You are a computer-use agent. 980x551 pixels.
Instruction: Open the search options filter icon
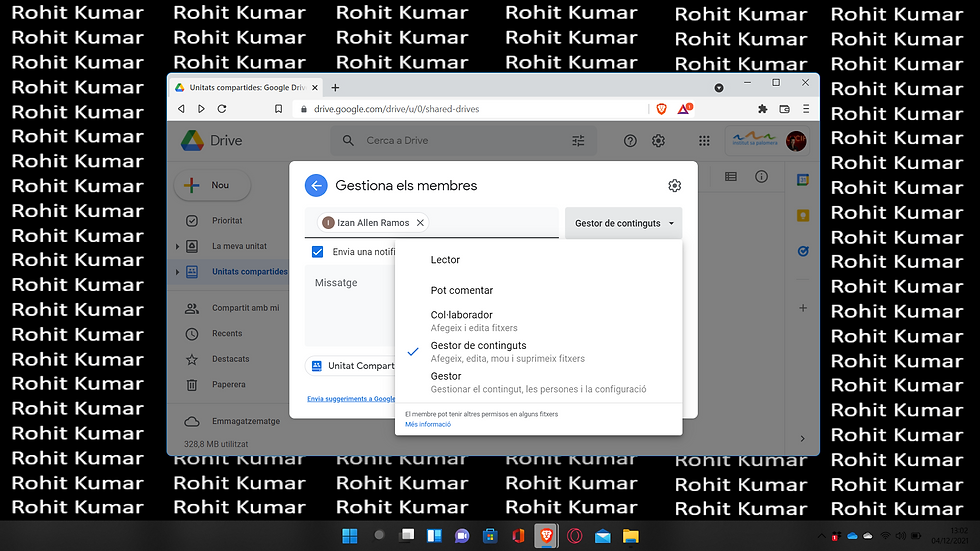pos(578,141)
